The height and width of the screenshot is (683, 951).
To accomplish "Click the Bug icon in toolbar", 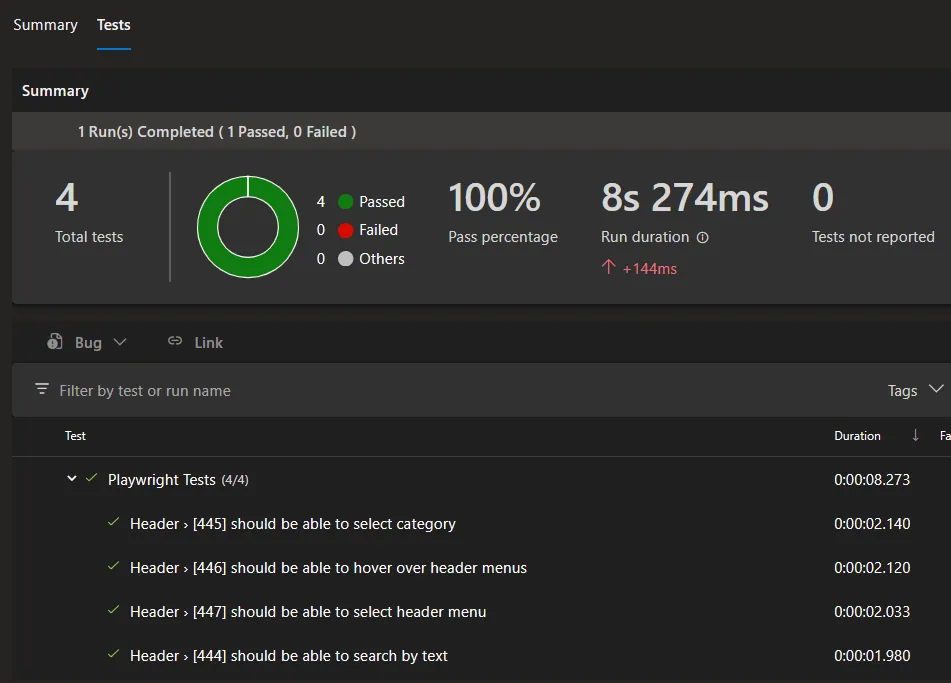I will tap(55, 342).
